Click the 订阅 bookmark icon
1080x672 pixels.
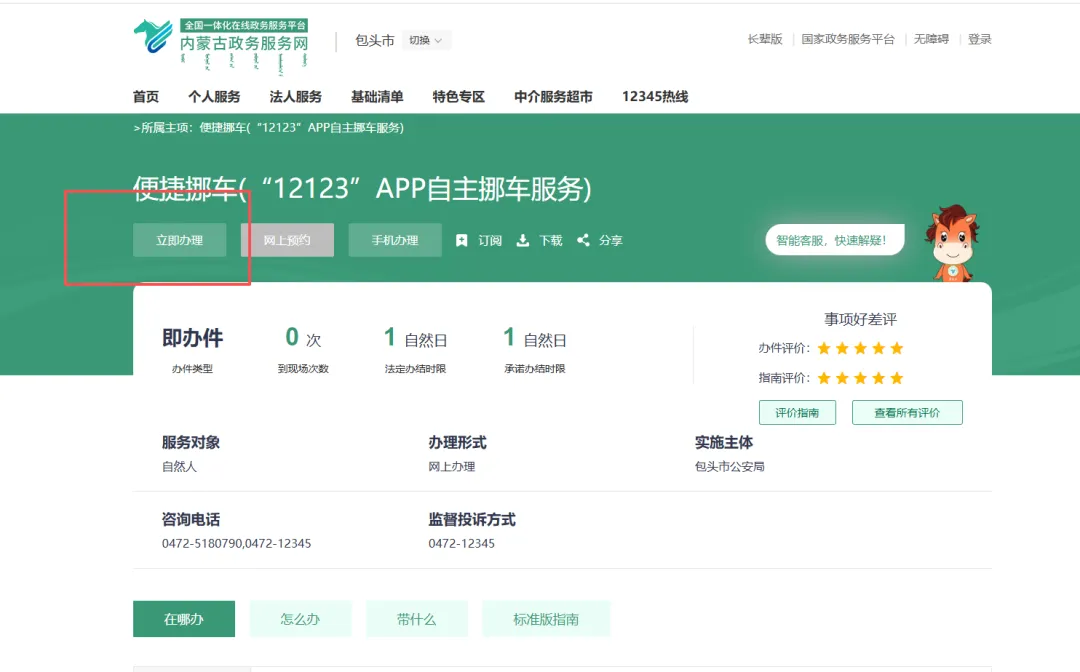click(x=461, y=240)
